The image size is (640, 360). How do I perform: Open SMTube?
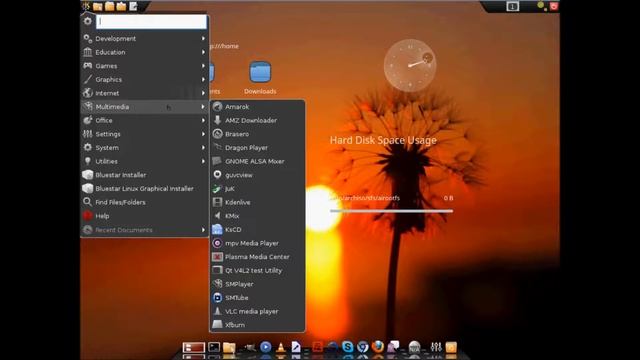257,298
